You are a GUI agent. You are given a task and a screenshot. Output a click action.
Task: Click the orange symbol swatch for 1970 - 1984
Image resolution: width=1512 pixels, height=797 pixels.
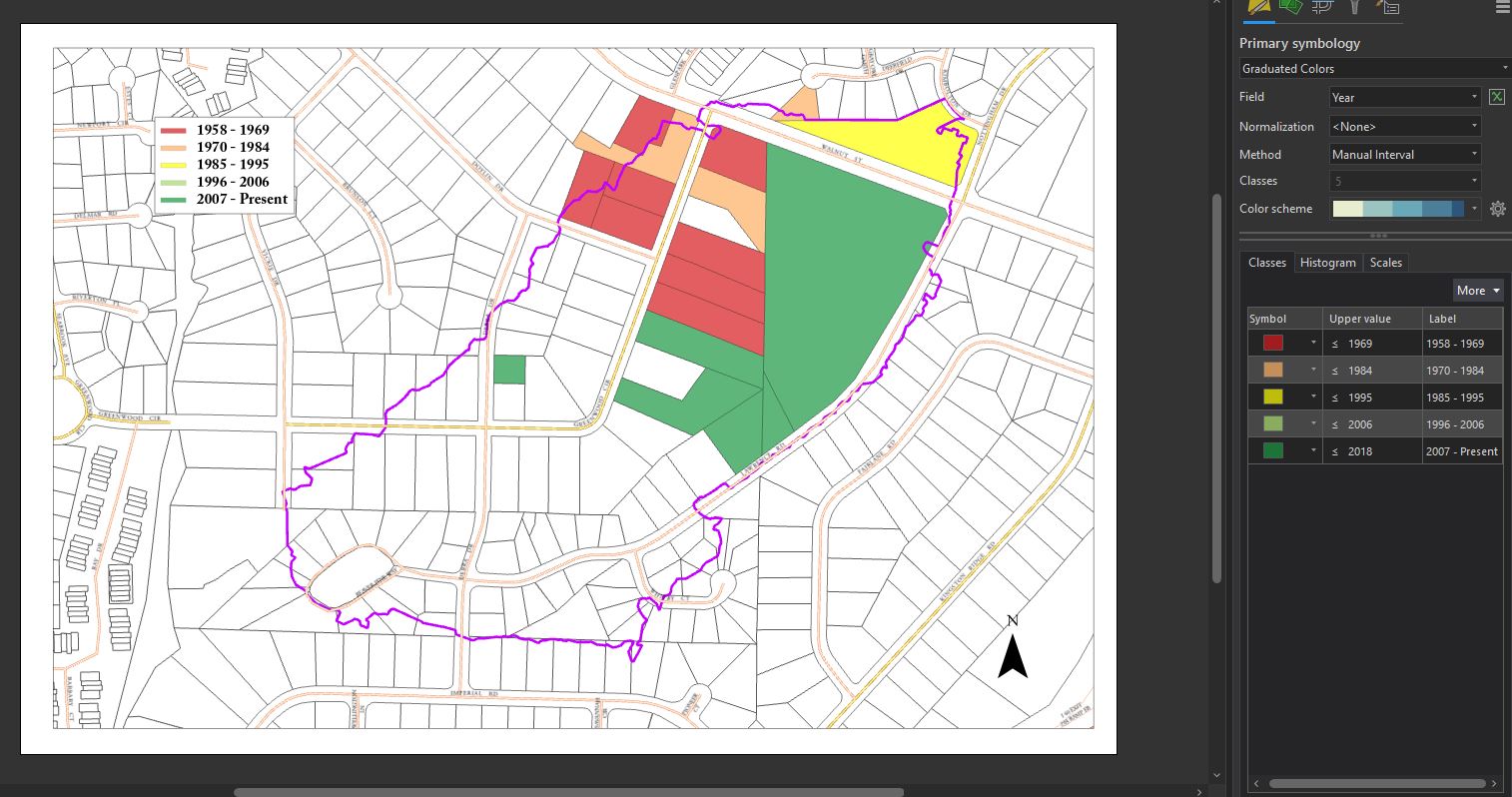pos(1272,370)
